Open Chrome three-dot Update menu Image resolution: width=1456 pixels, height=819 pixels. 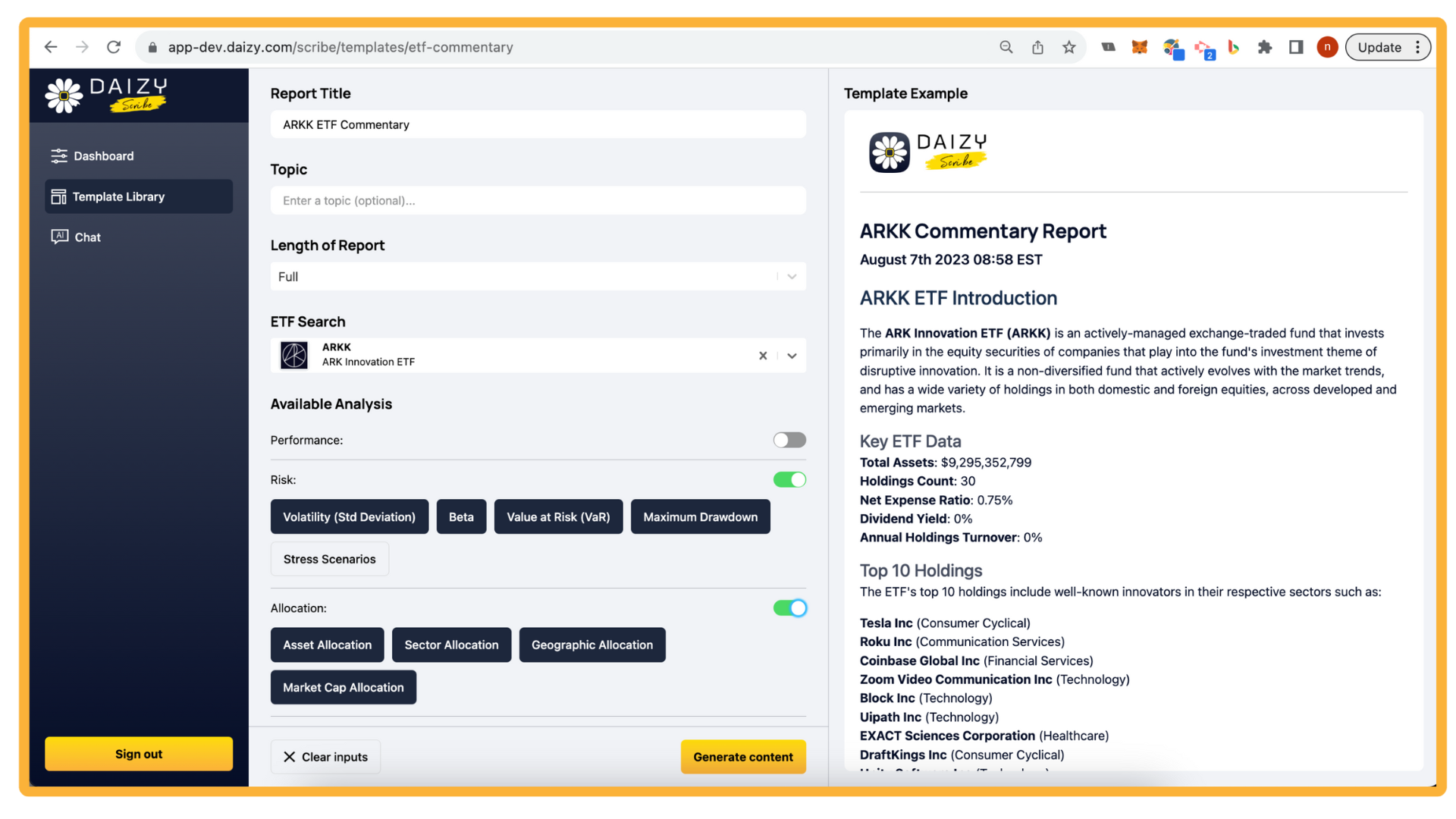[1417, 47]
